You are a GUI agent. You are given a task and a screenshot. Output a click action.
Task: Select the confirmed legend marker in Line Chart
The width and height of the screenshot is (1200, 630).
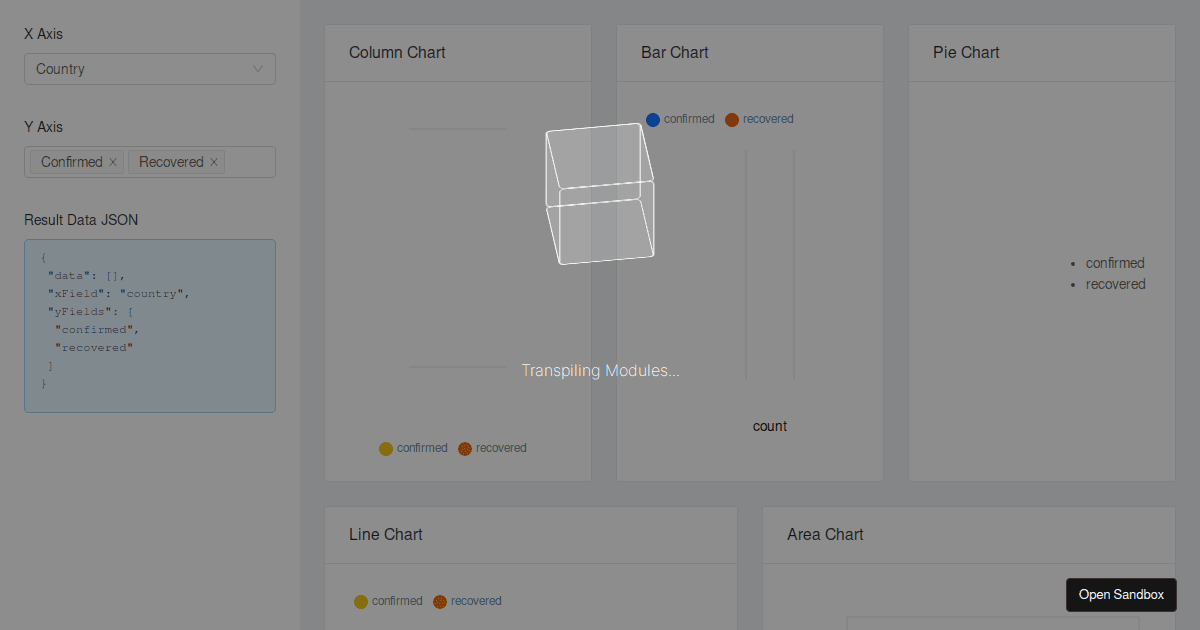[x=361, y=601]
